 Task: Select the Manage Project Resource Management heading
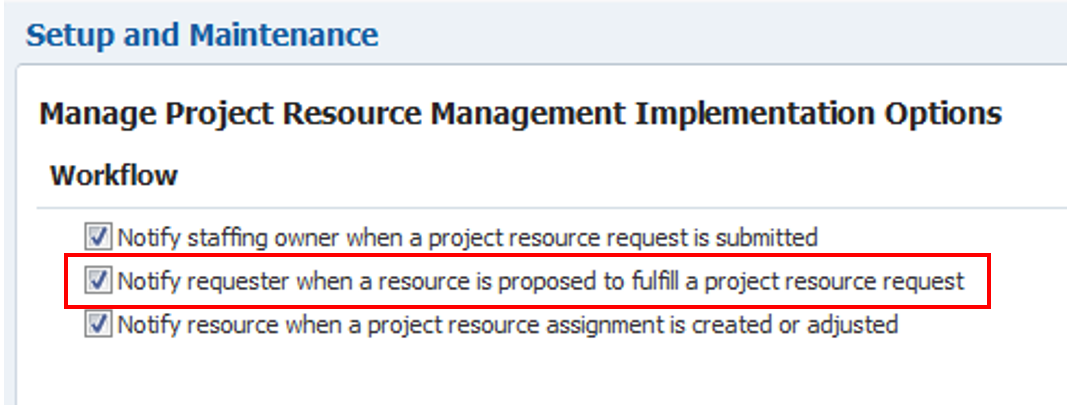[520, 114]
